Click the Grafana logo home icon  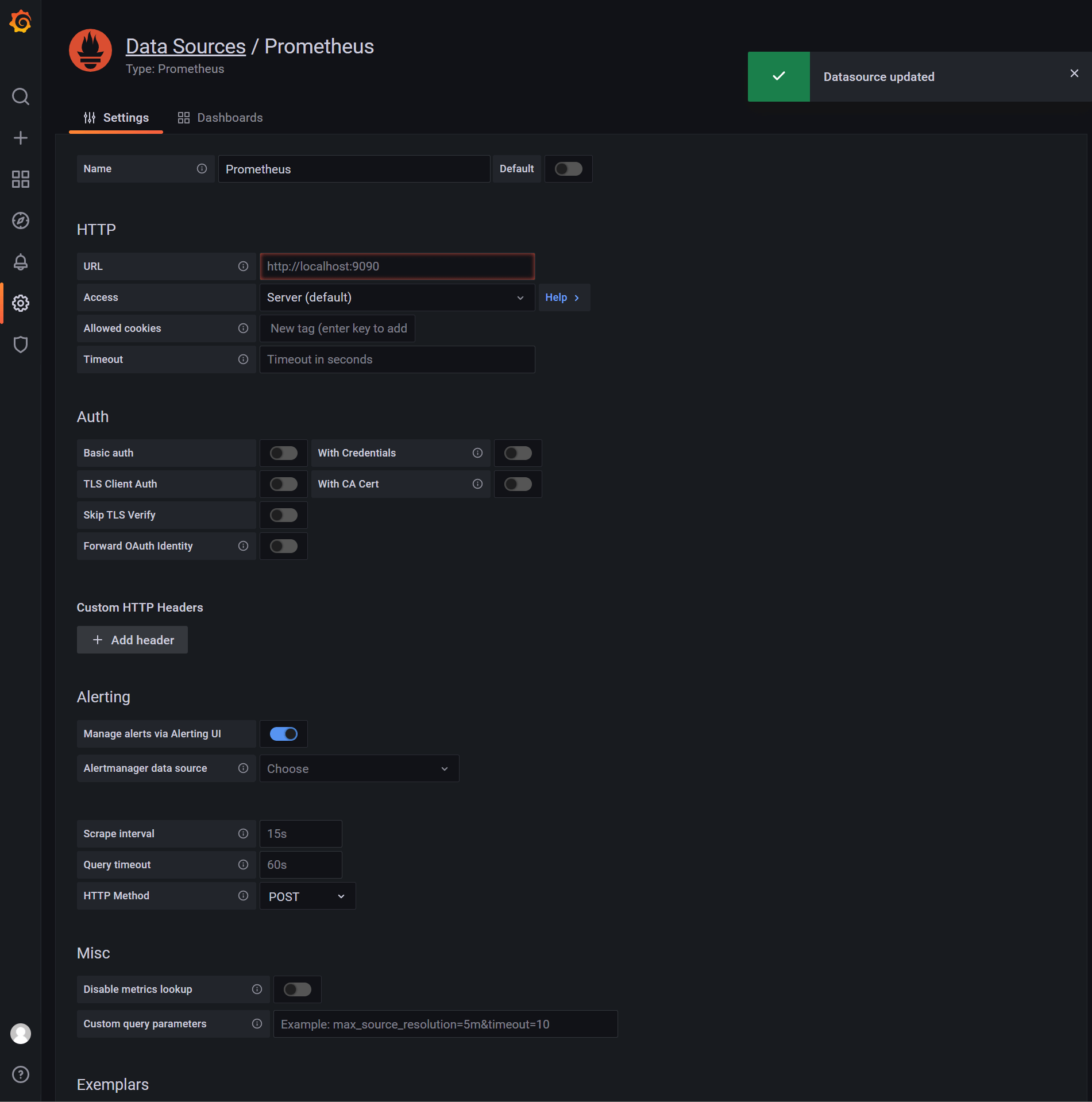click(21, 22)
